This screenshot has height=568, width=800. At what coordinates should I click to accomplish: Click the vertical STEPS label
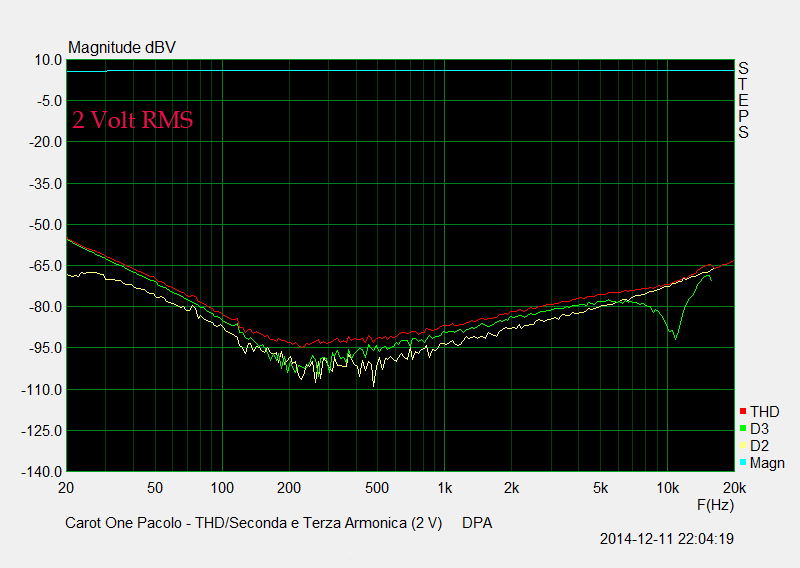click(x=743, y=100)
